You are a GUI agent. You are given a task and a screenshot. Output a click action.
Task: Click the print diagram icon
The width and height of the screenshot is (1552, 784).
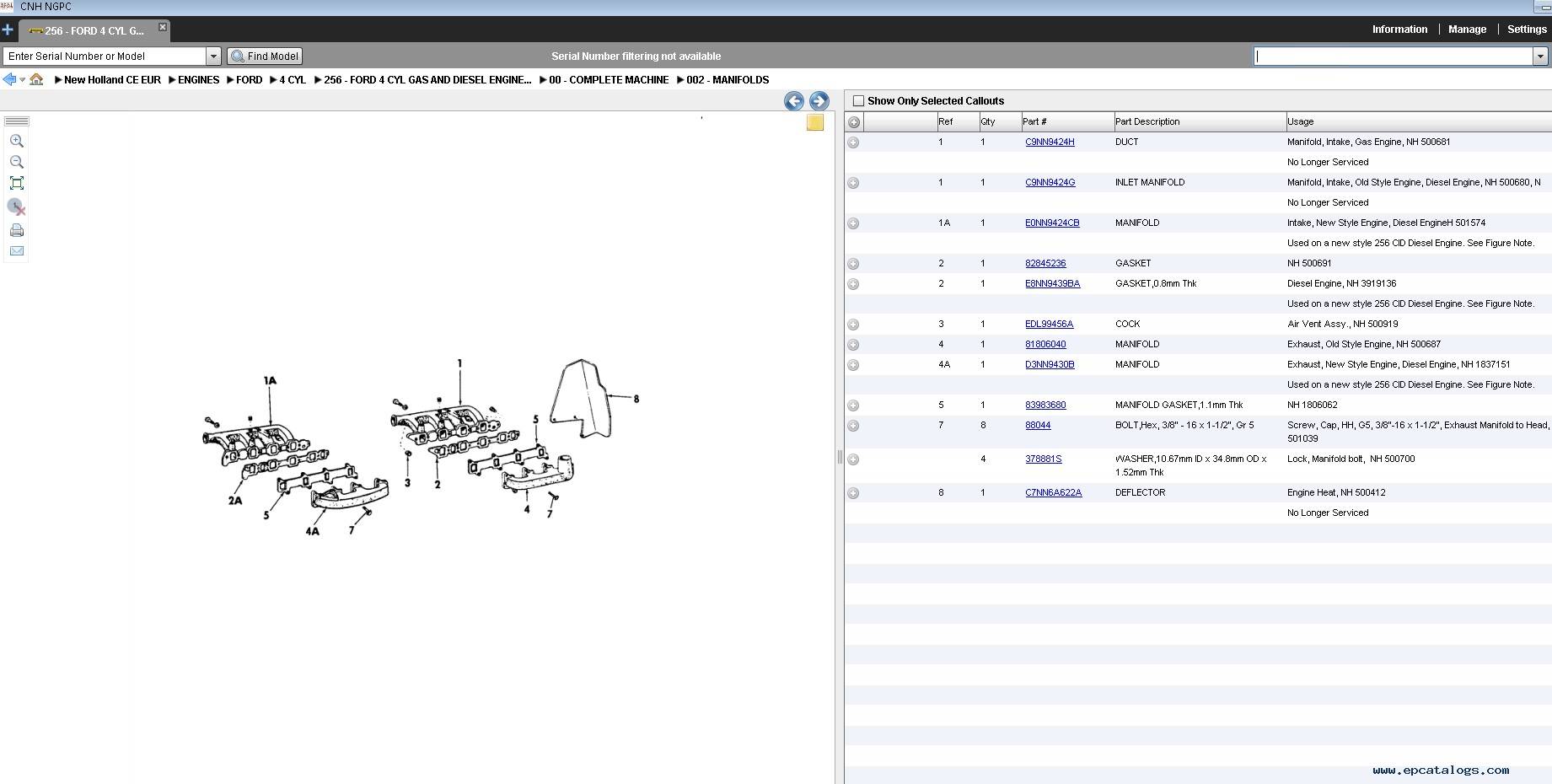[x=16, y=230]
